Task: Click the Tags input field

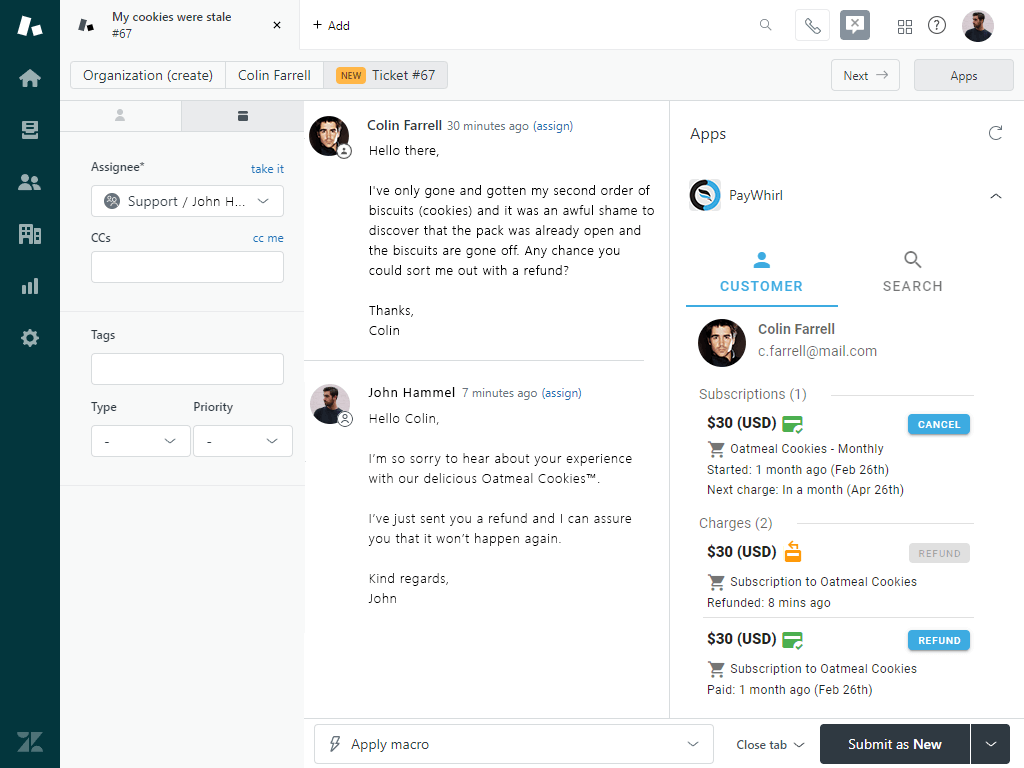Action: pyautogui.click(x=187, y=369)
